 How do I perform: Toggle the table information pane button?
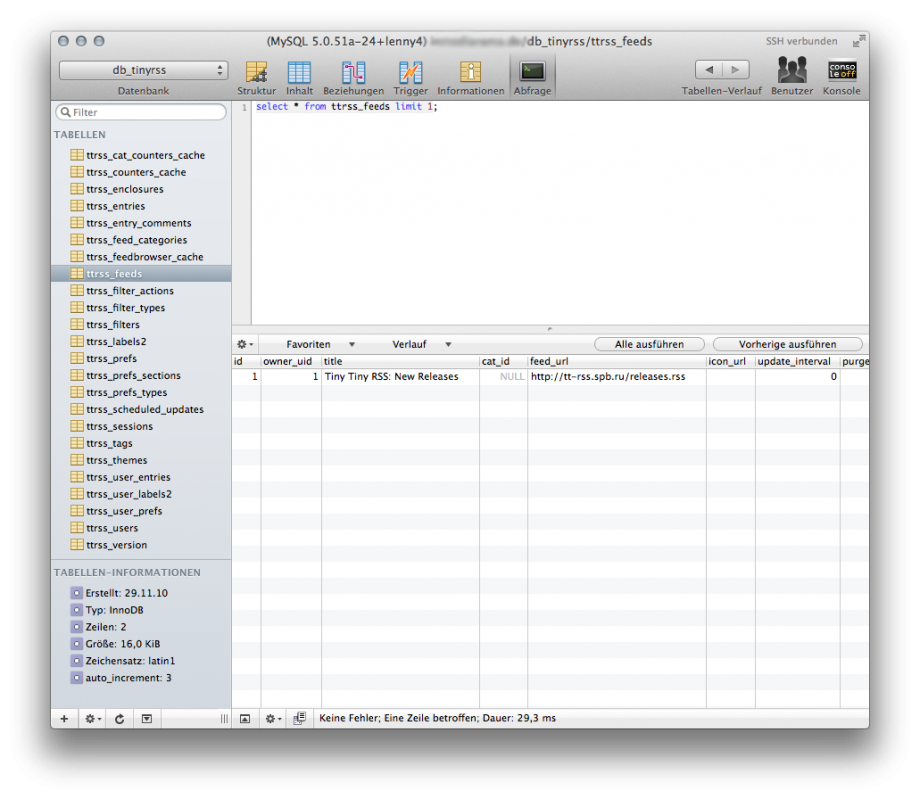pyautogui.click(x=147, y=719)
